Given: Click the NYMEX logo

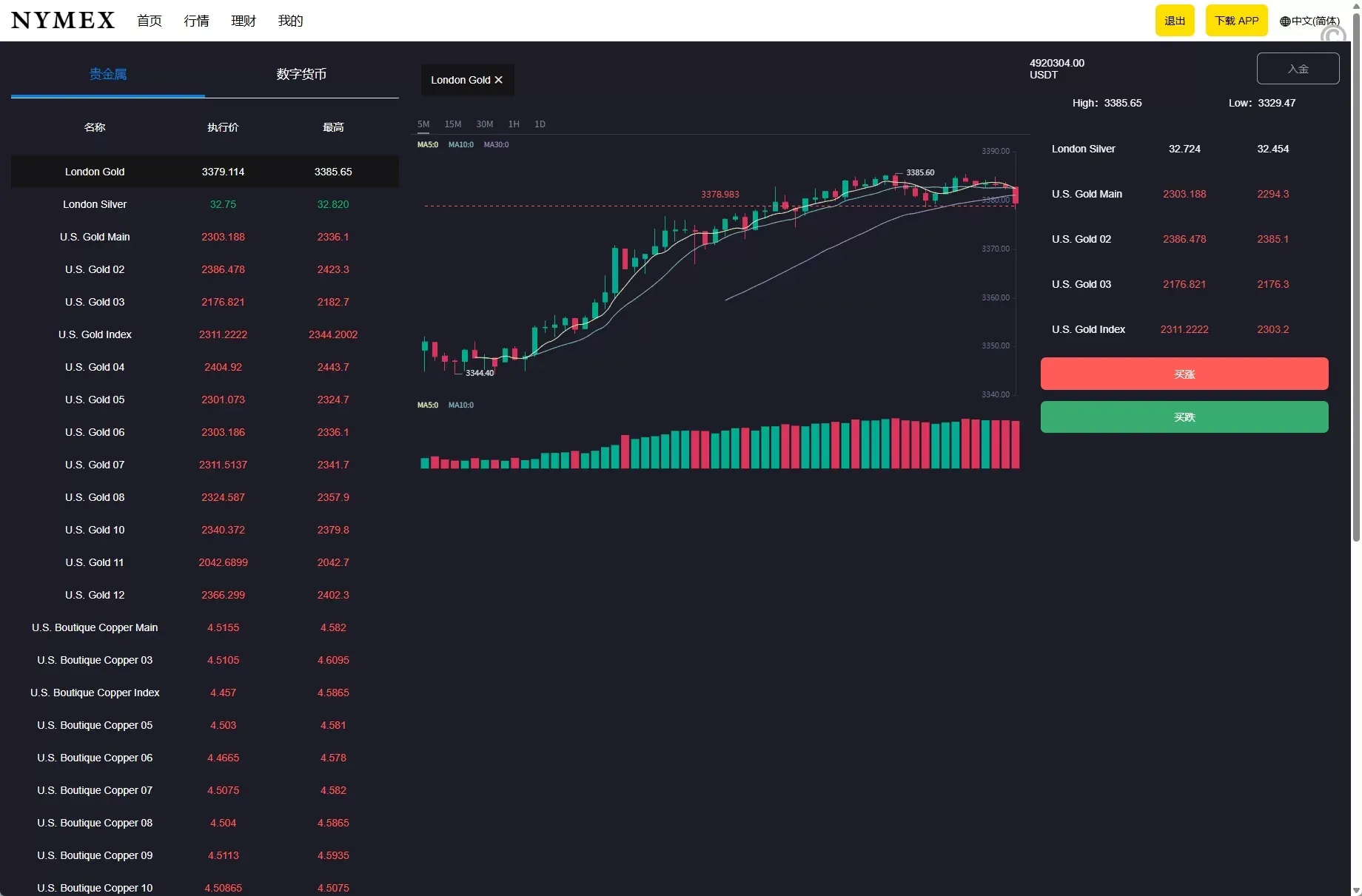Looking at the screenshot, I should [63, 21].
